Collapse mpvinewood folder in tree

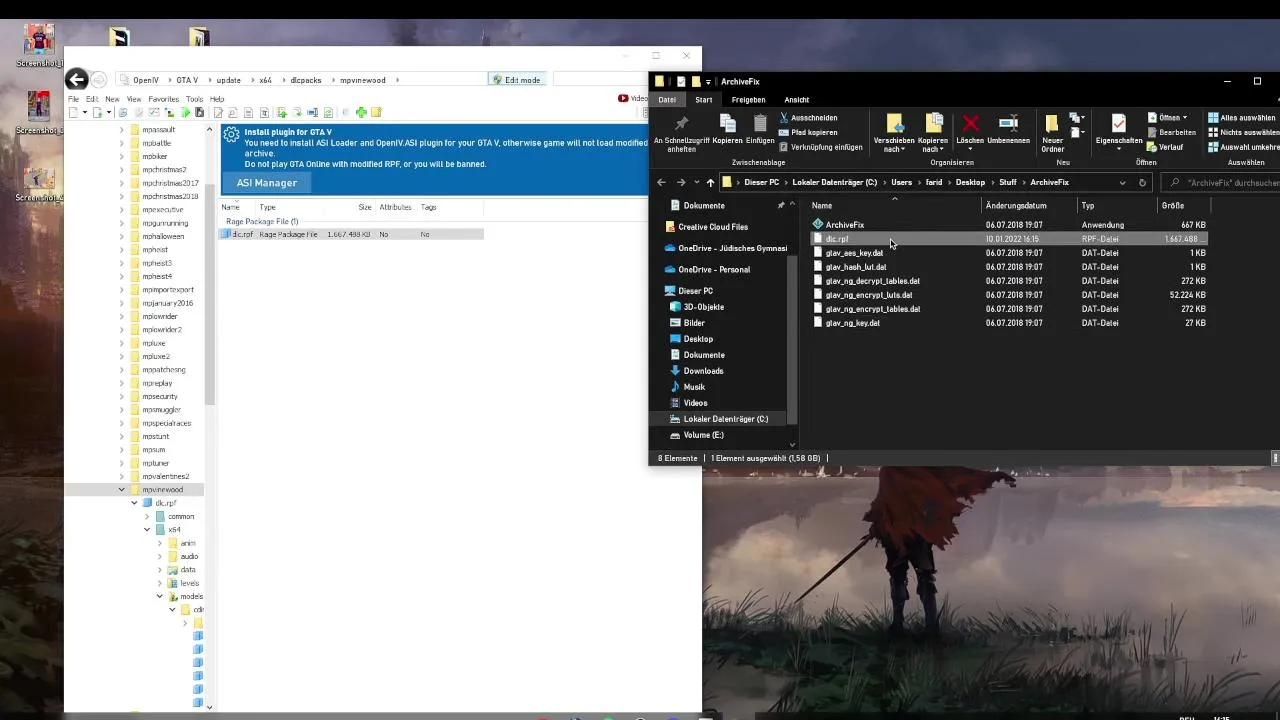(122, 490)
